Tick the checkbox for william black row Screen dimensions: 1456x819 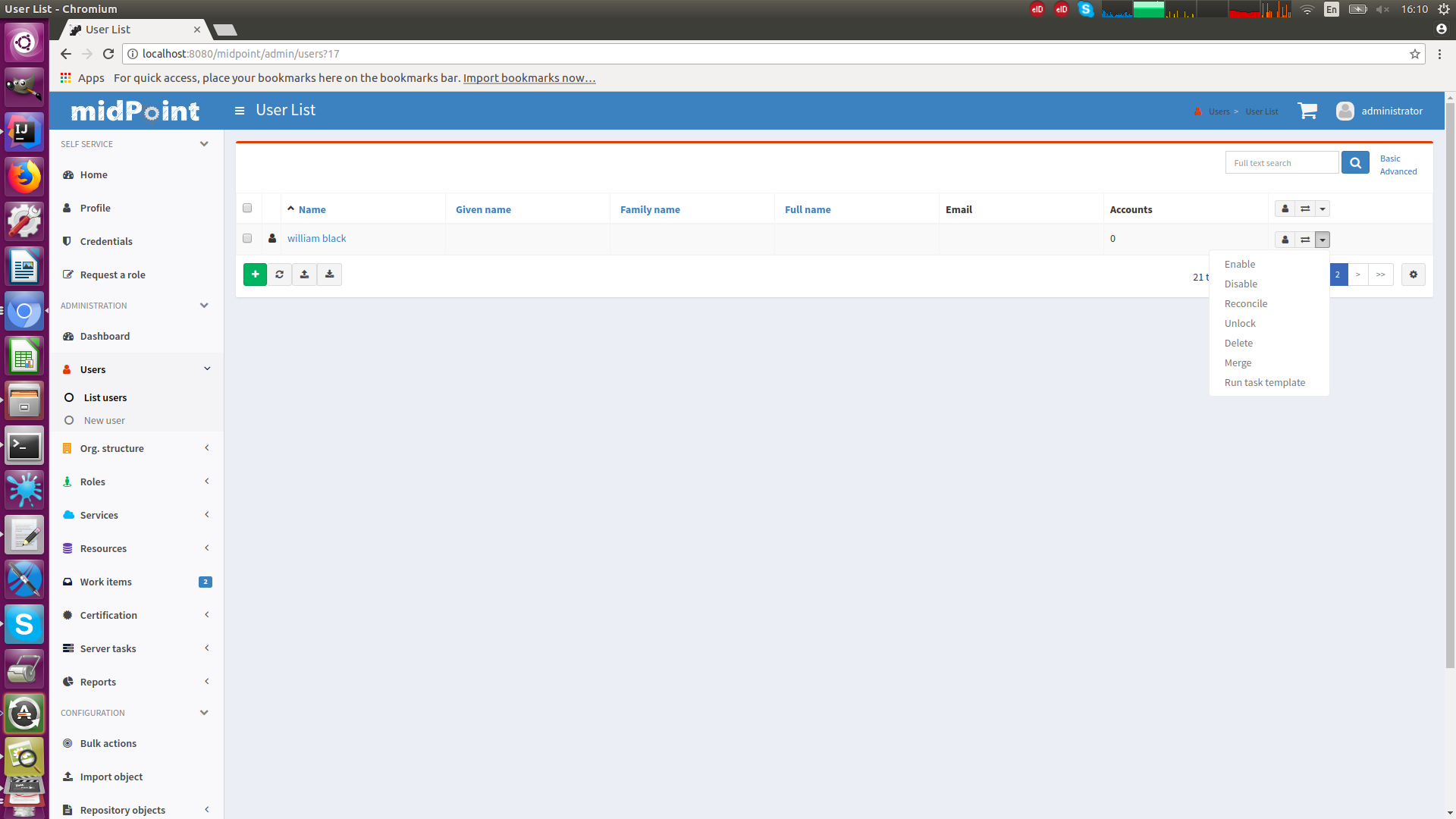click(247, 238)
